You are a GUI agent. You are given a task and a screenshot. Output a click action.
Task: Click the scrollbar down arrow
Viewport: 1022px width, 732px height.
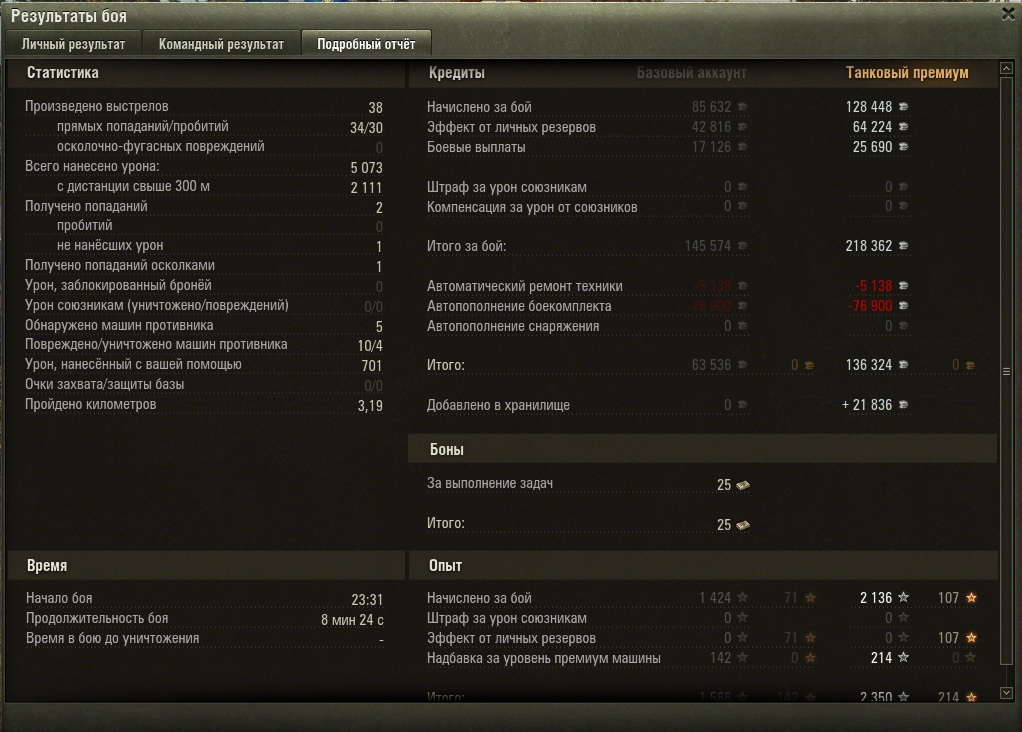pos(1006,693)
